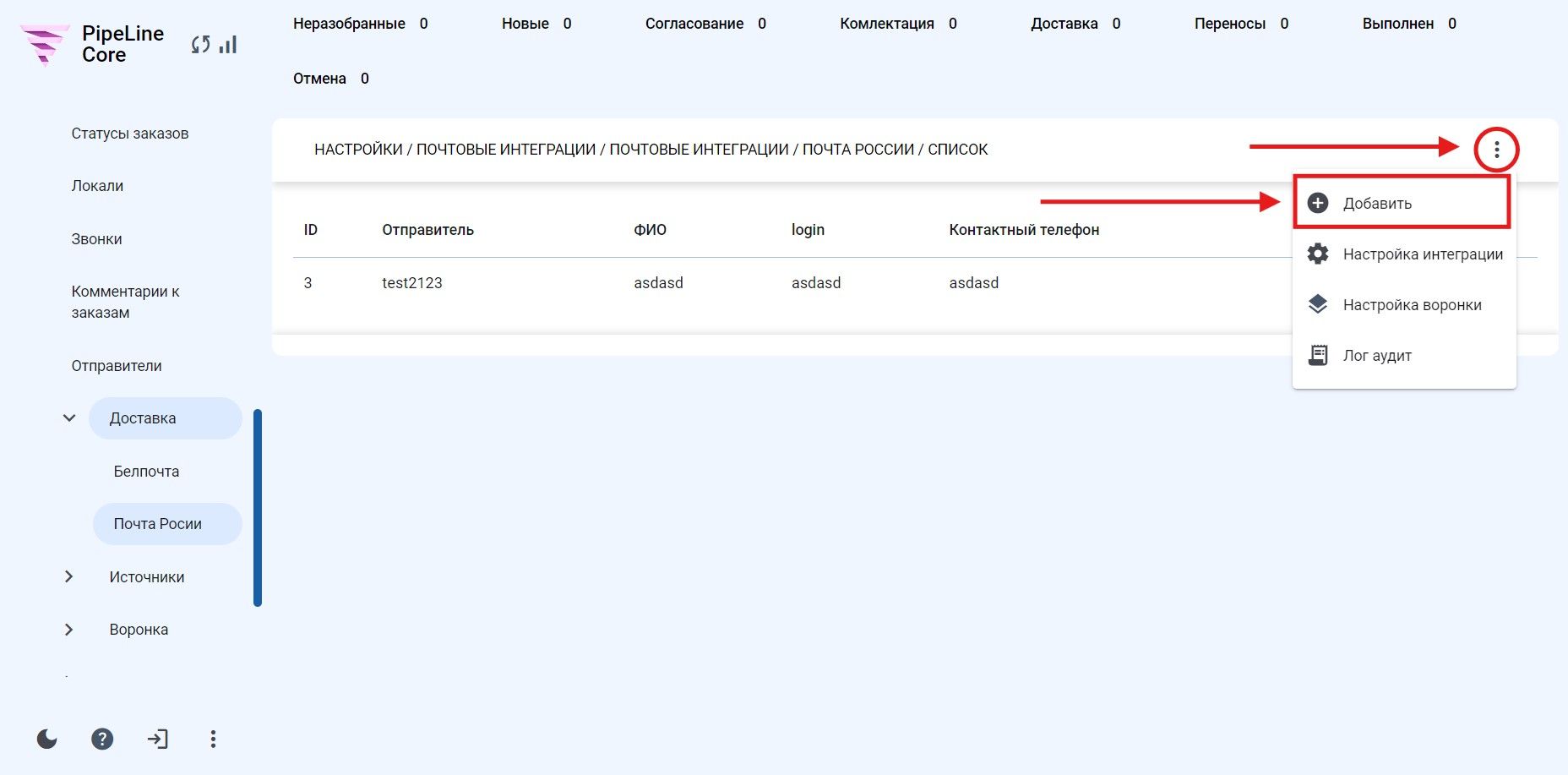Open Статусы заказов in the sidebar
1568x775 pixels.
tap(130, 134)
